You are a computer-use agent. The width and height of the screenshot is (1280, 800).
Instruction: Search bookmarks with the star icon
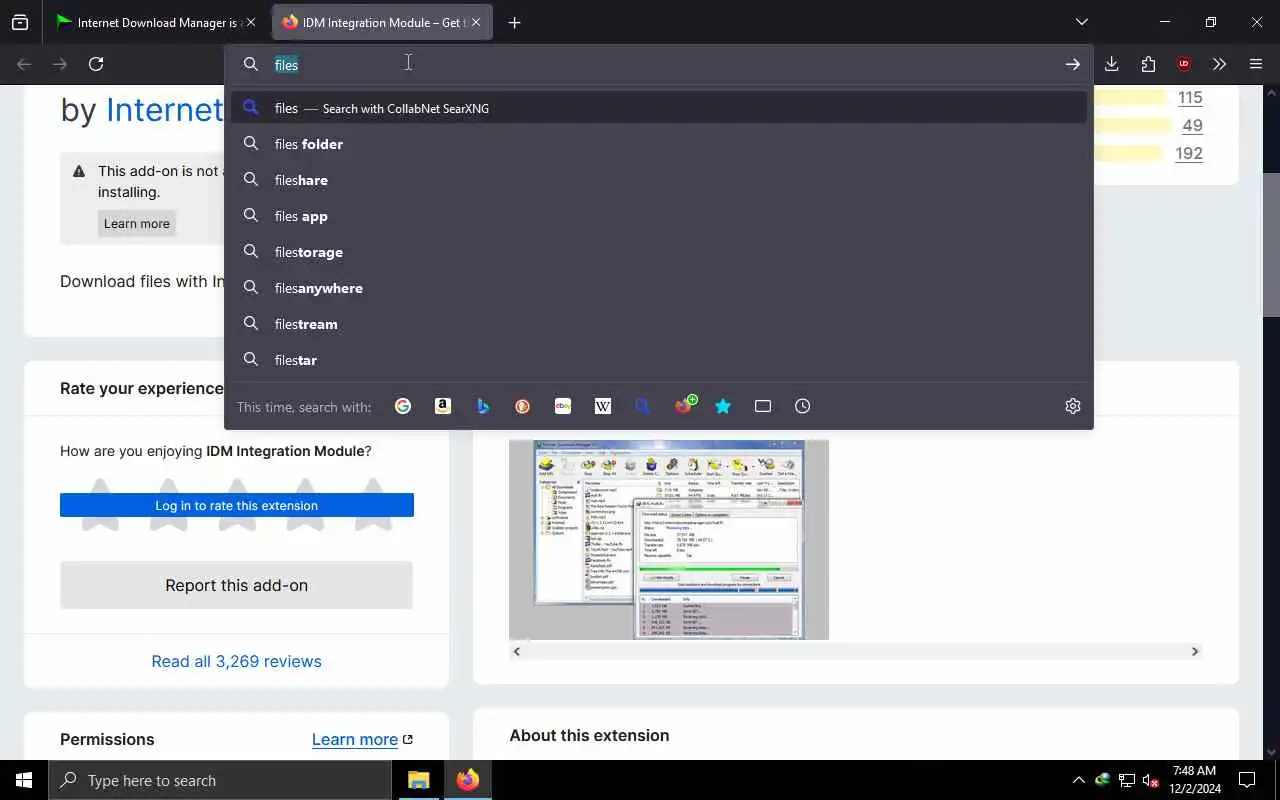tap(723, 406)
